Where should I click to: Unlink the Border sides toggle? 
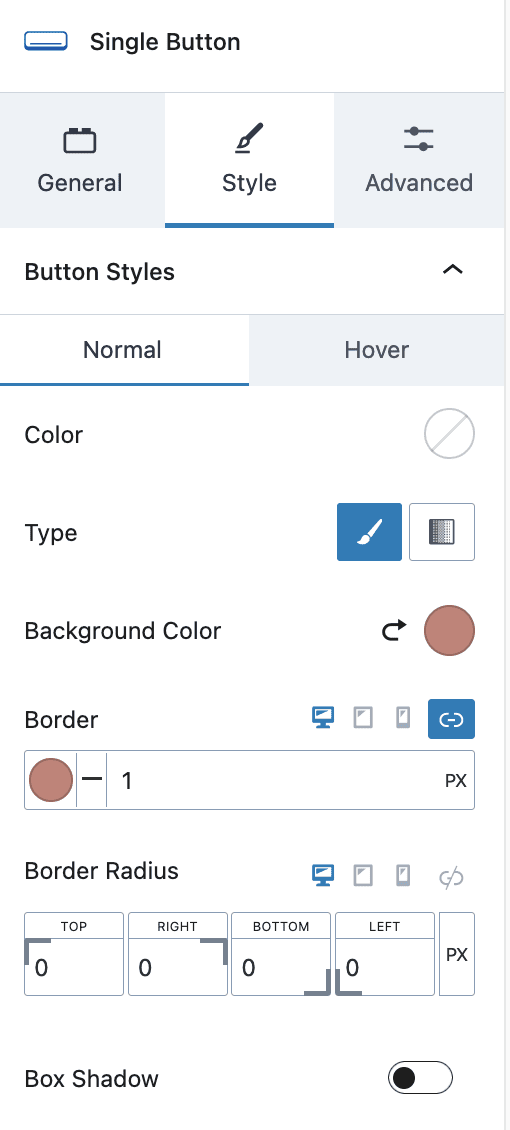tap(451, 719)
